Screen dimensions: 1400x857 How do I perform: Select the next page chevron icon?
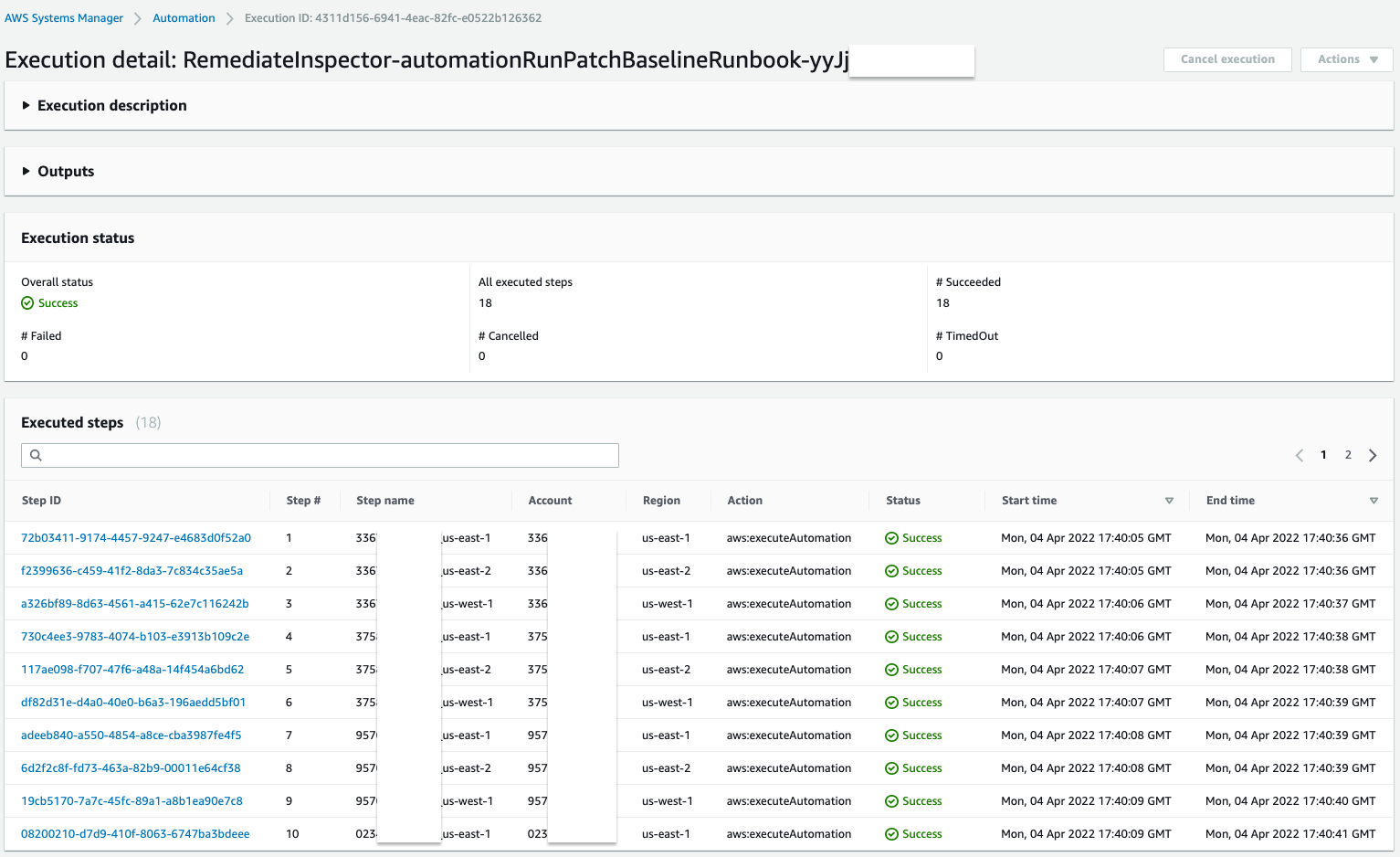point(1373,454)
